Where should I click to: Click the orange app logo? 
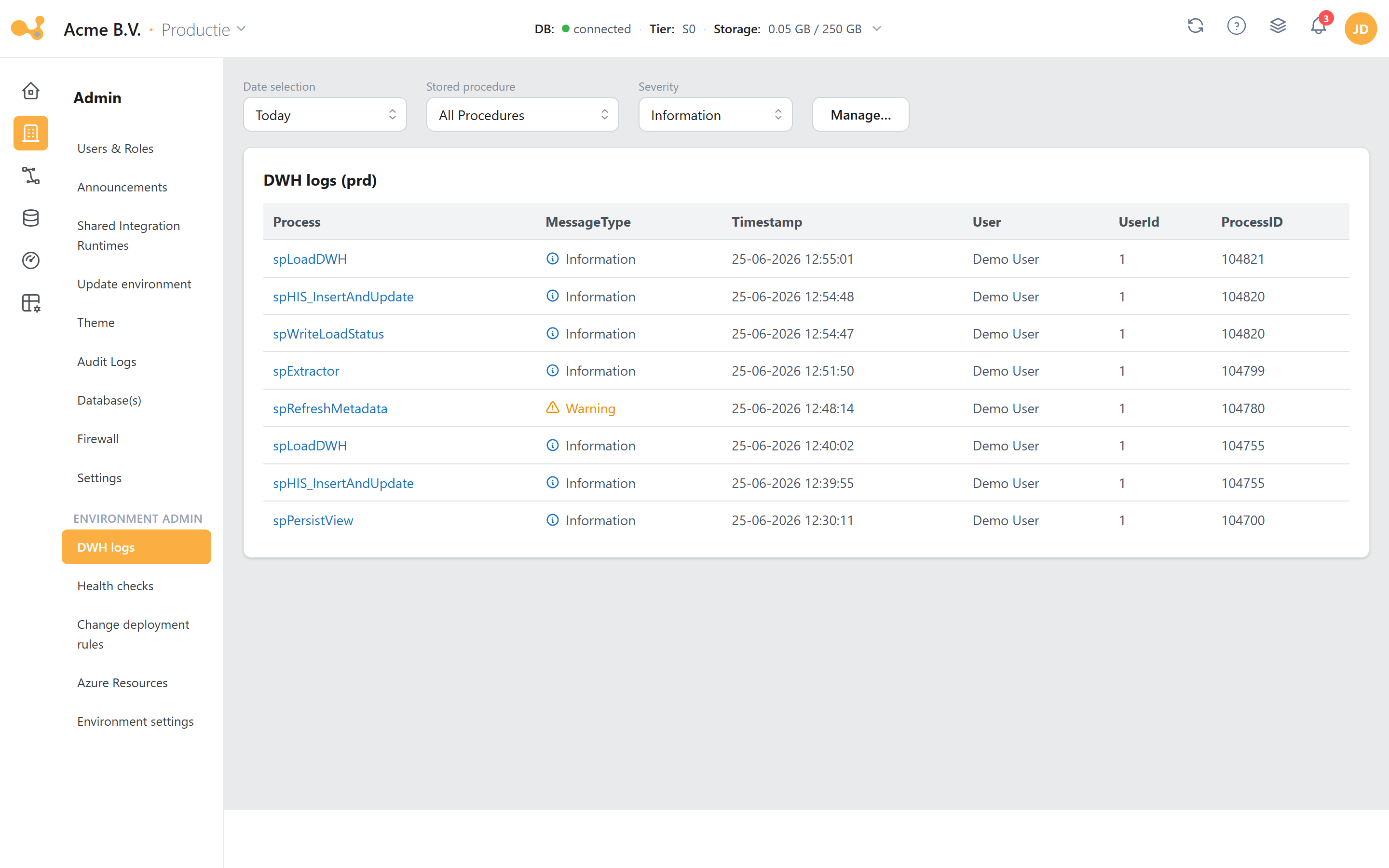point(27,28)
